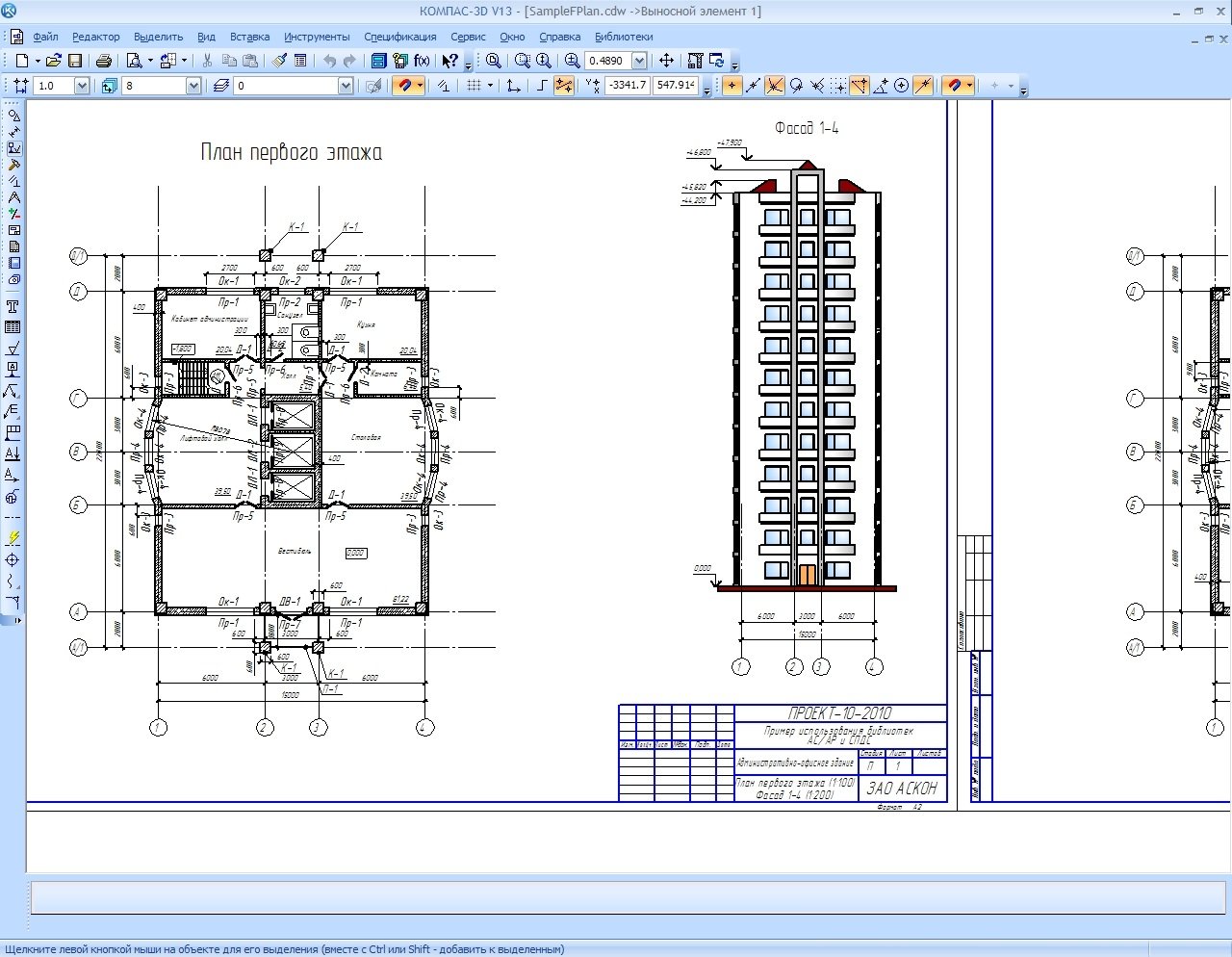Image resolution: width=1232 pixels, height=957 pixels.
Task: Expand the view scale 1.0 dropdown
Action: [82, 86]
